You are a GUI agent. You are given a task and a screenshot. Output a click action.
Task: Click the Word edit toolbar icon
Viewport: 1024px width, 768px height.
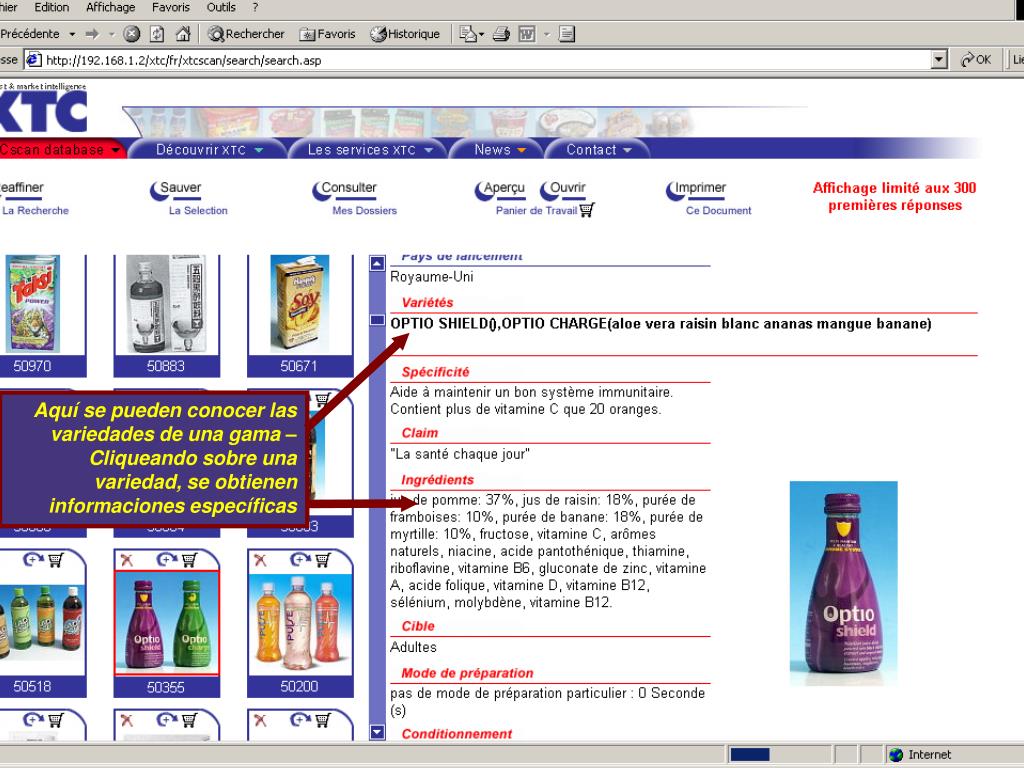coord(526,34)
